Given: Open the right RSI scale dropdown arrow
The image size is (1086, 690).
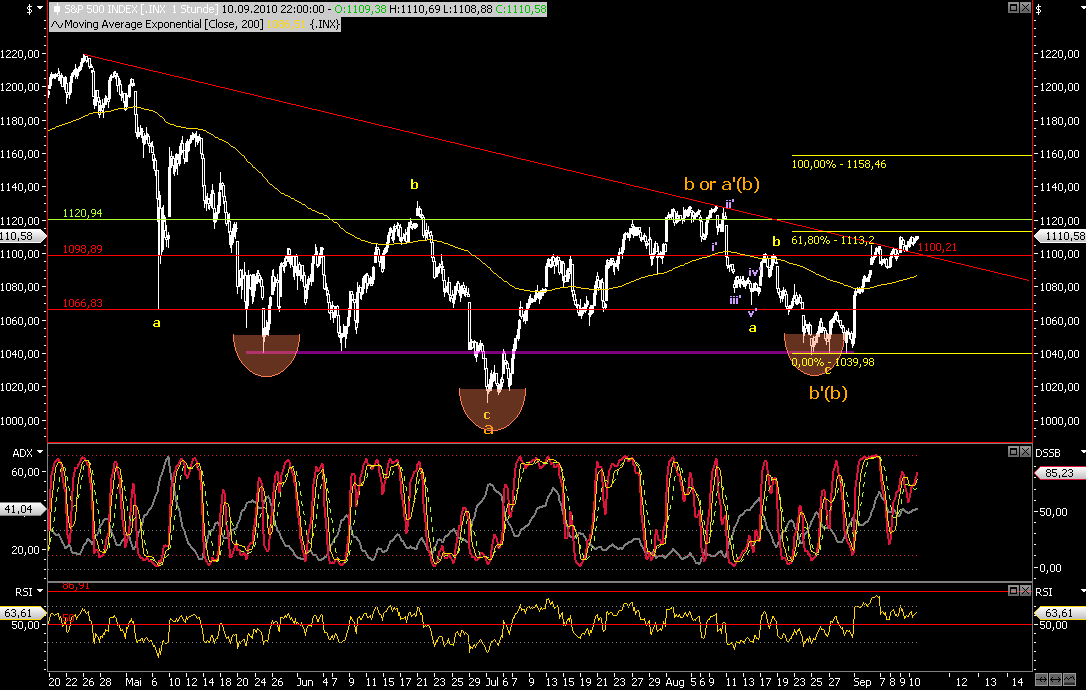Looking at the screenshot, I should pos(1083,591).
